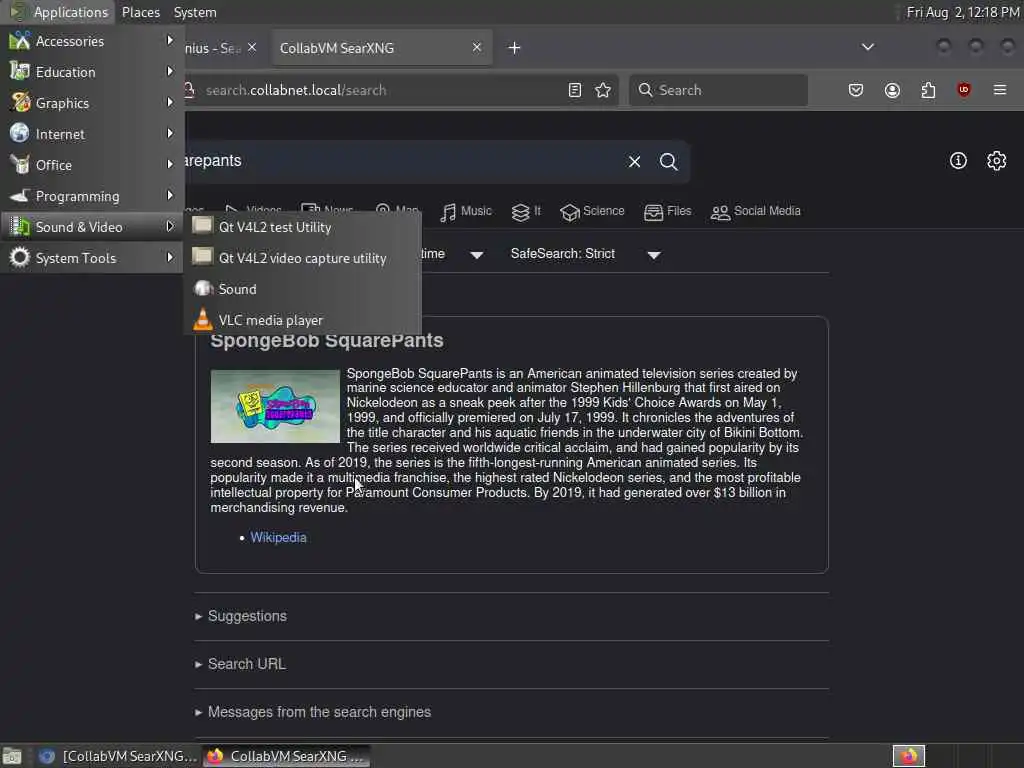The width and height of the screenshot is (1024, 768).
Task: Switch to the Science category
Action: 592,212
